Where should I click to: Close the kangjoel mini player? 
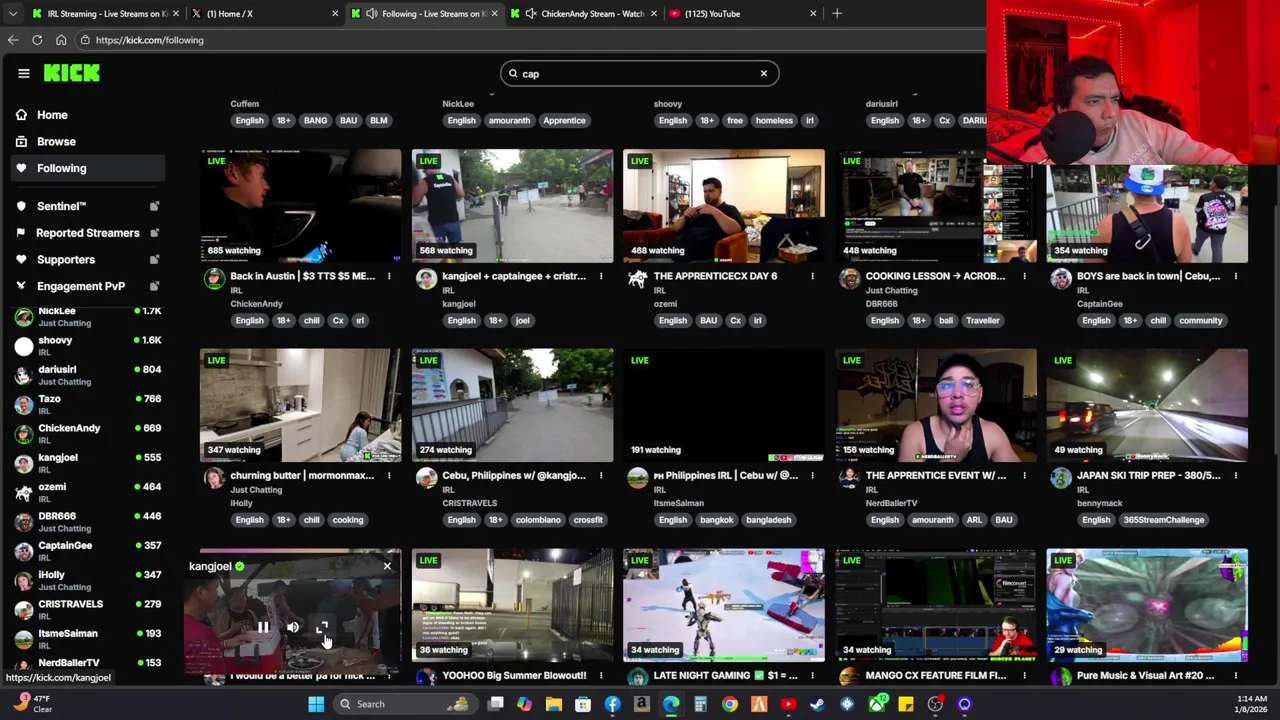click(387, 566)
